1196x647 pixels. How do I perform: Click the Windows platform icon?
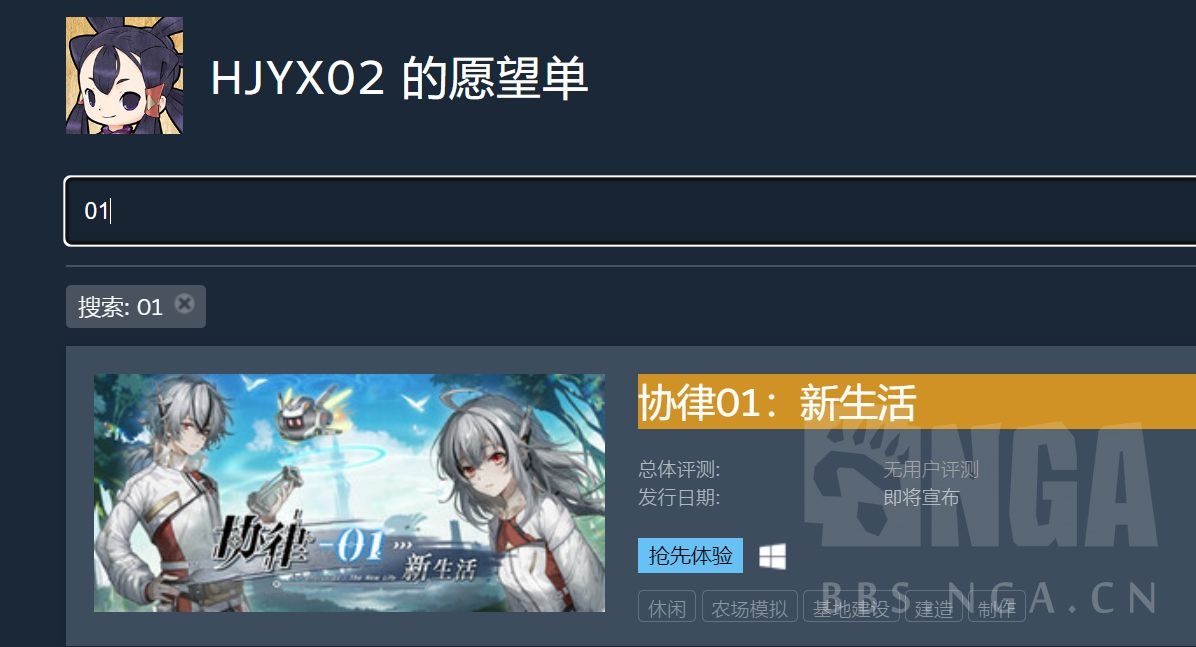point(772,556)
